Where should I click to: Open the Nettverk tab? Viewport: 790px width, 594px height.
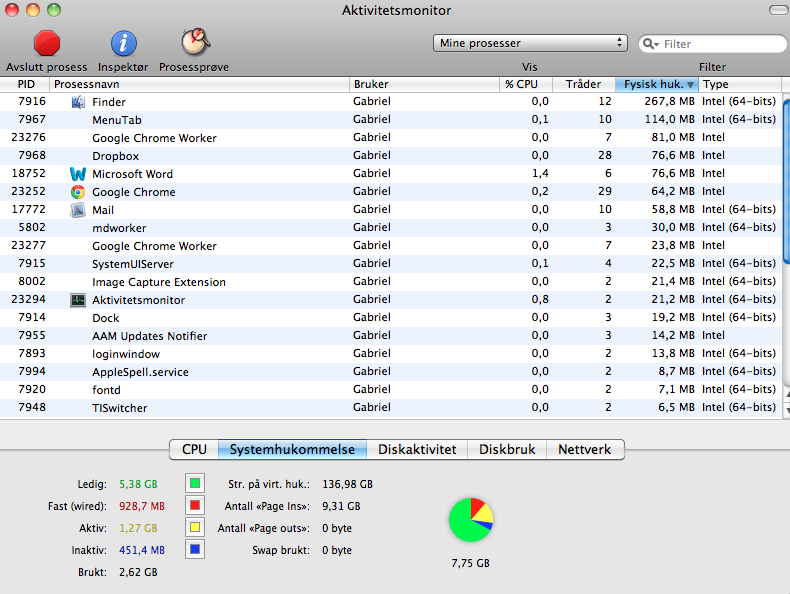click(x=585, y=449)
